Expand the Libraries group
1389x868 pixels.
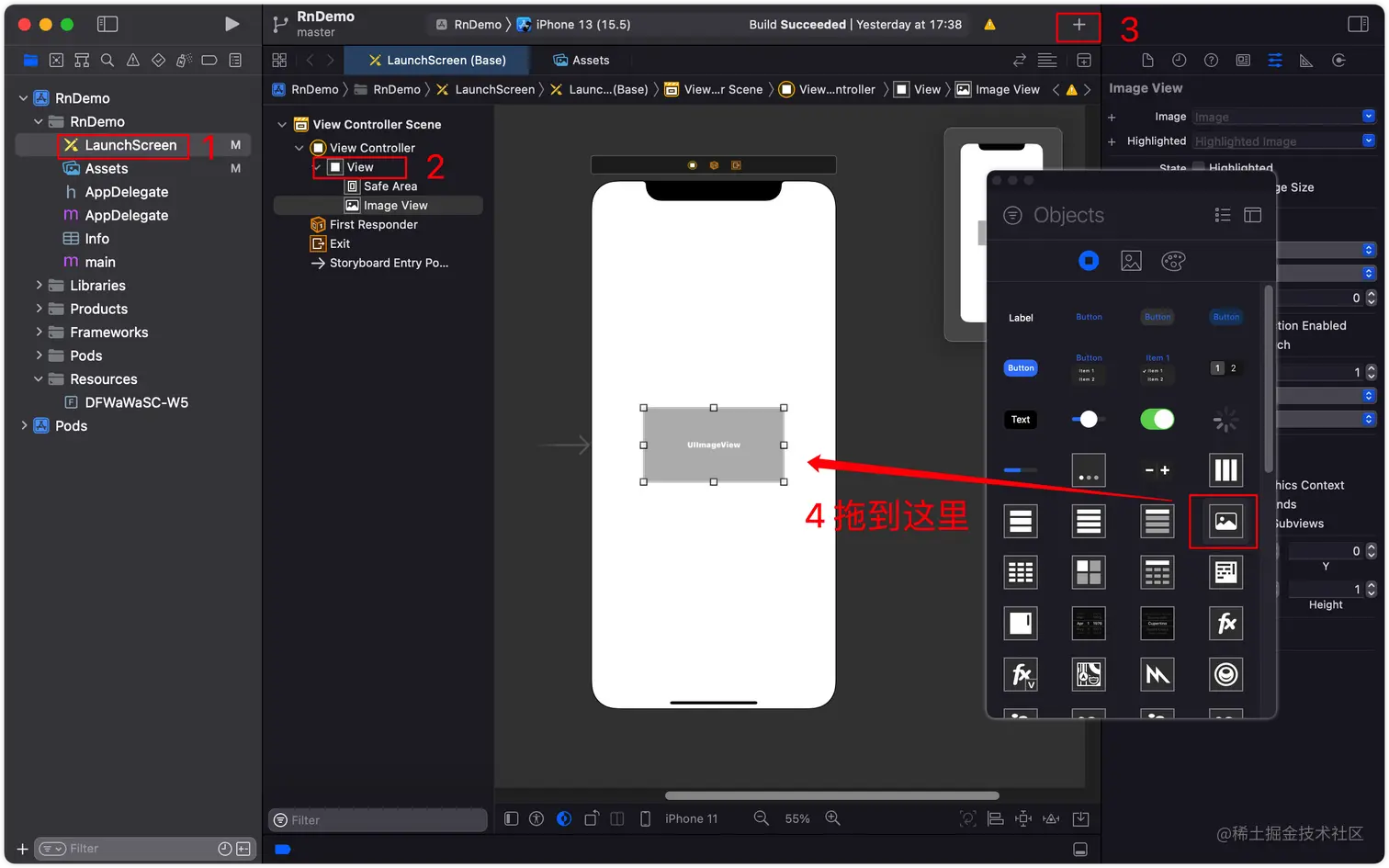tap(39, 286)
